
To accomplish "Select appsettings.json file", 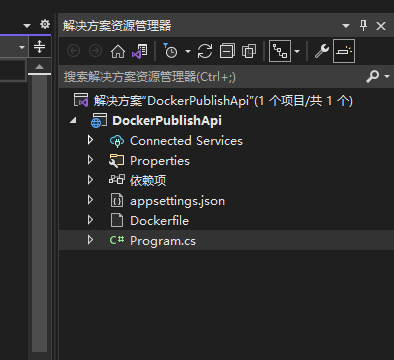I will [177, 201].
